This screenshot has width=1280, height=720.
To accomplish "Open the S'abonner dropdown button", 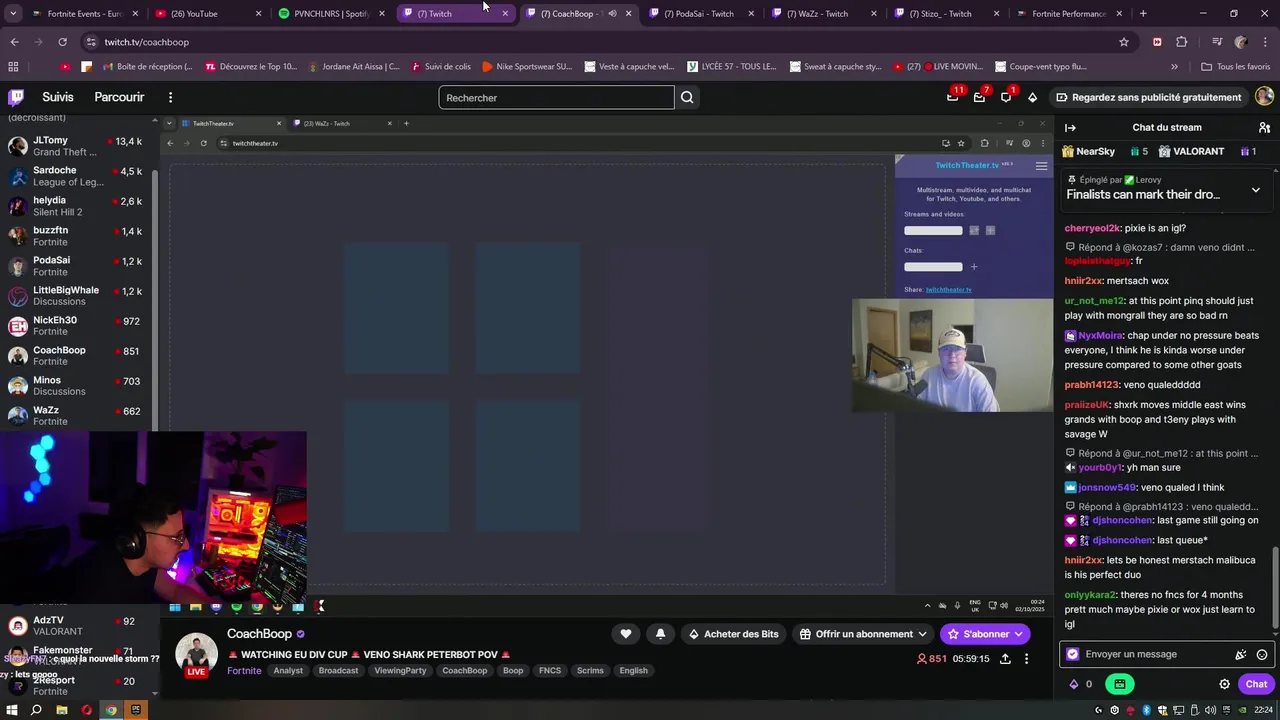I will 984,634.
